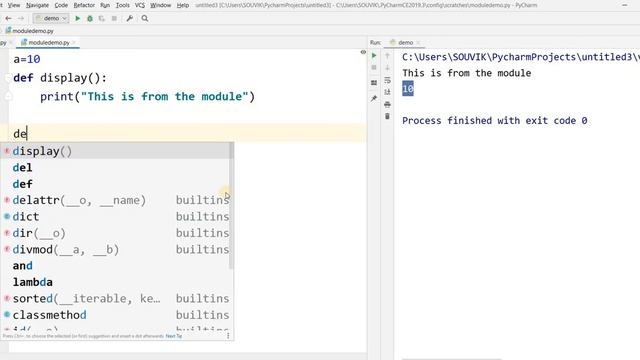The image size is (640, 360).
Task: Open the Window menu
Action: click(160, 5)
